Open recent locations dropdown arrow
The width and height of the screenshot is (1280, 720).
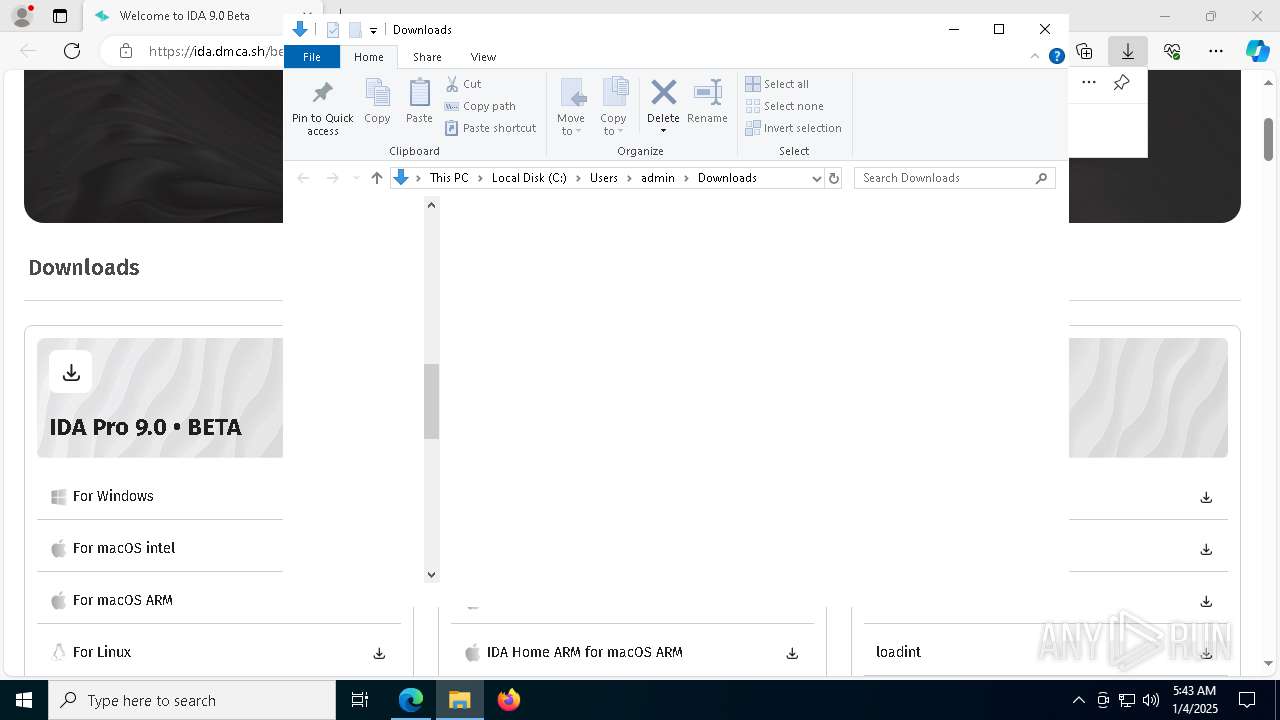(355, 178)
